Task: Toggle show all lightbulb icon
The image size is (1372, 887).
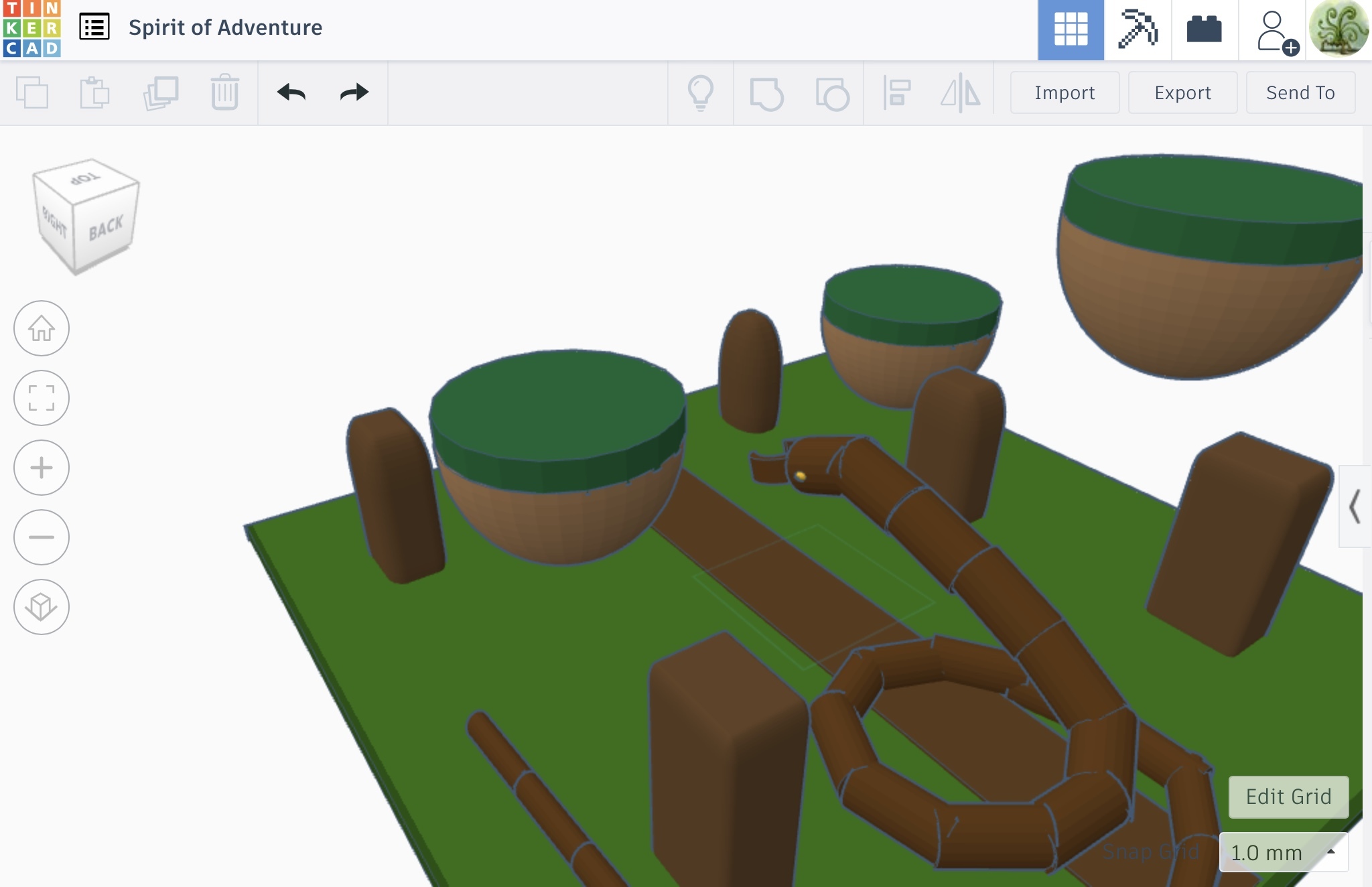Action: pyautogui.click(x=701, y=92)
